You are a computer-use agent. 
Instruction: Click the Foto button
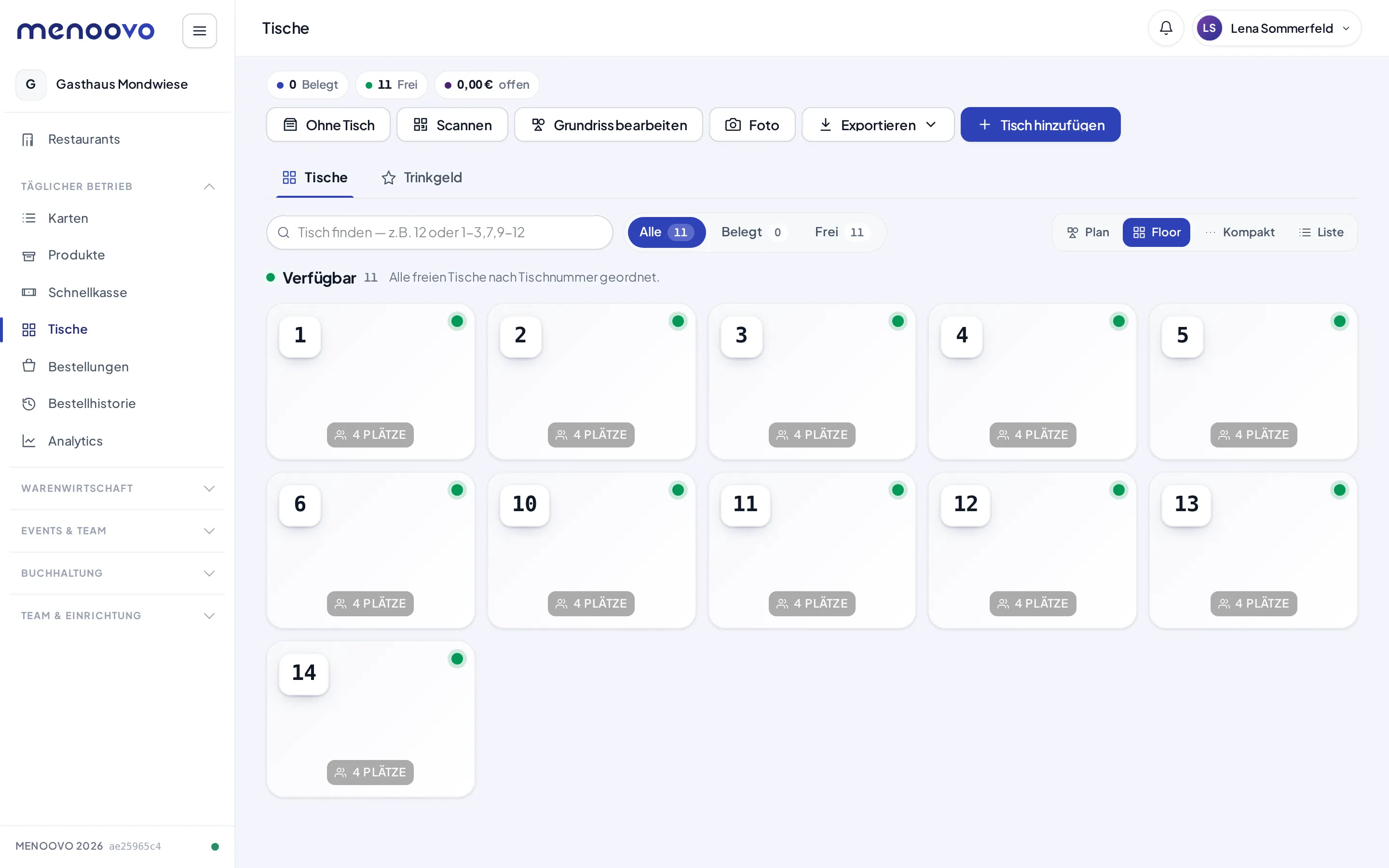752,124
